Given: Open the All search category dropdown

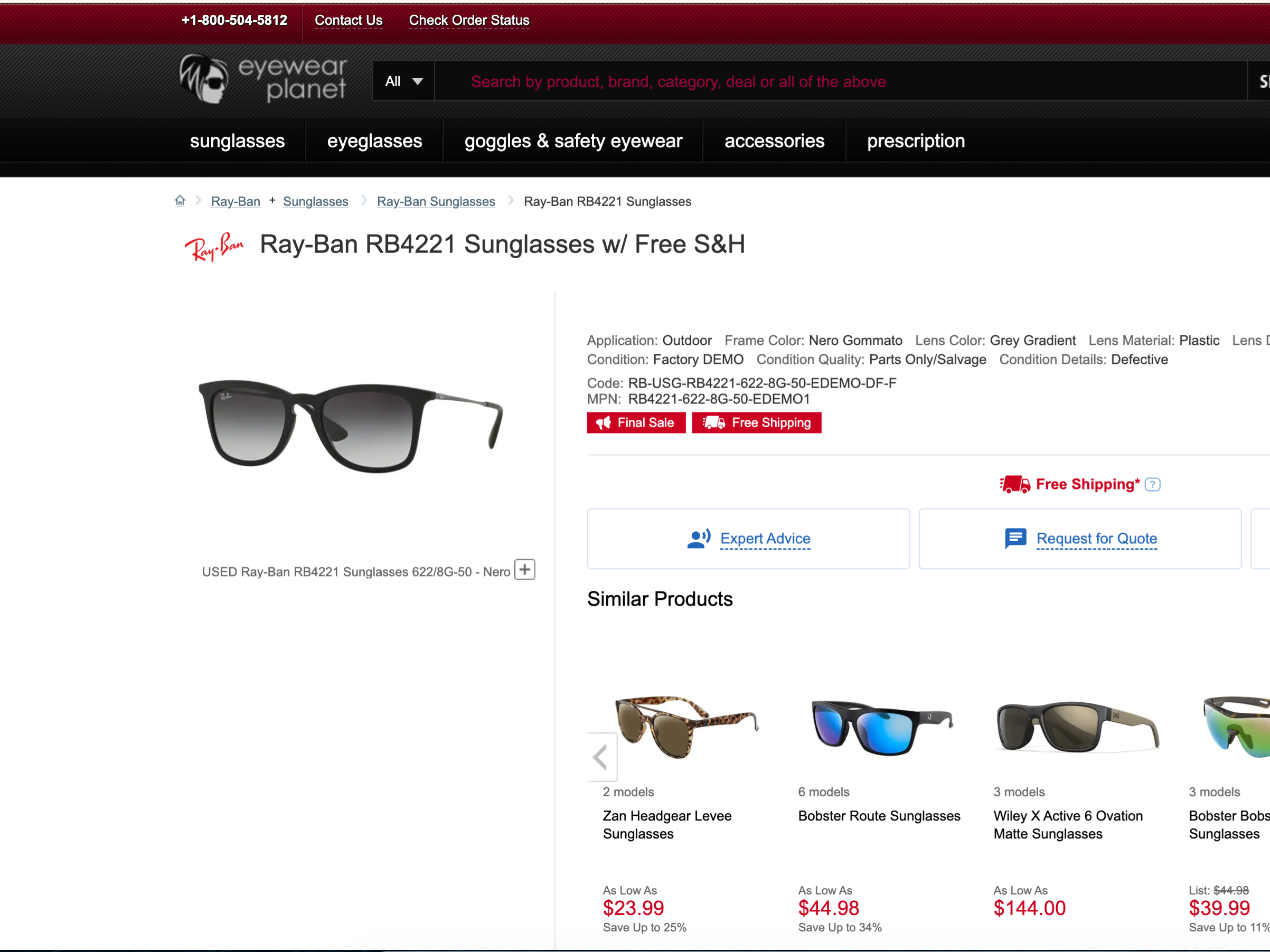Looking at the screenshot, I should pyautogui.click(x=403, y=81).
